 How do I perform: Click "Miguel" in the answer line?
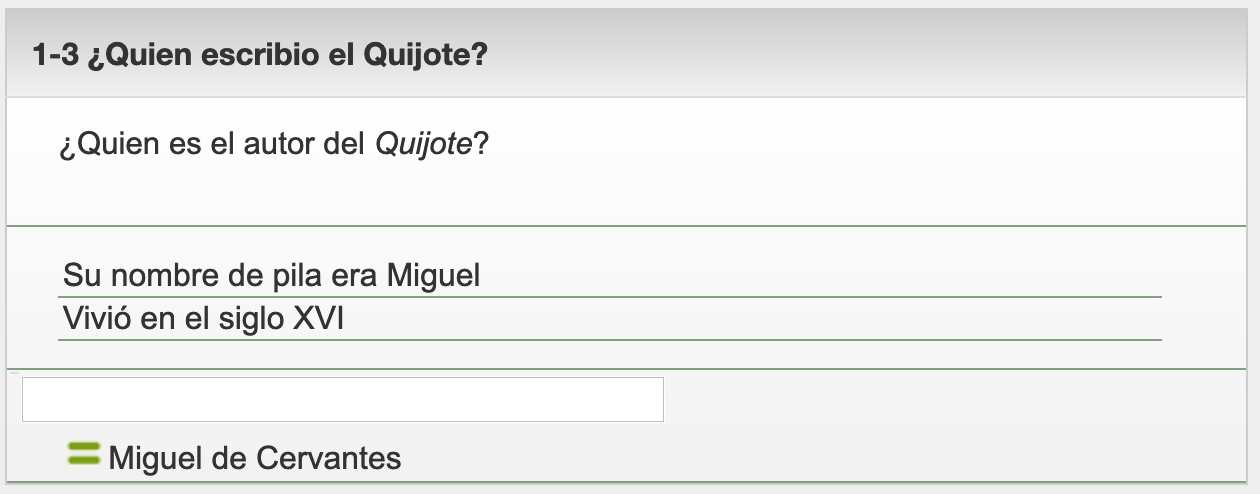tap(154, 459)
